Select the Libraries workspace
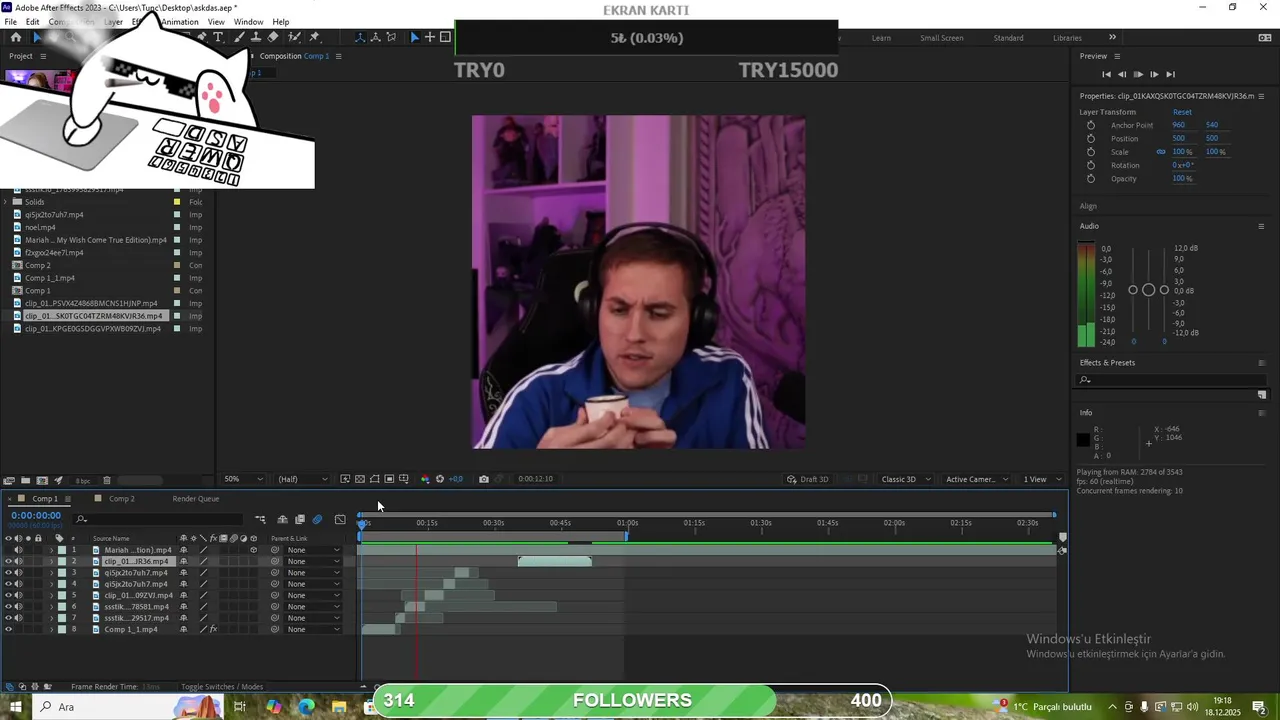 [1067, 38]
